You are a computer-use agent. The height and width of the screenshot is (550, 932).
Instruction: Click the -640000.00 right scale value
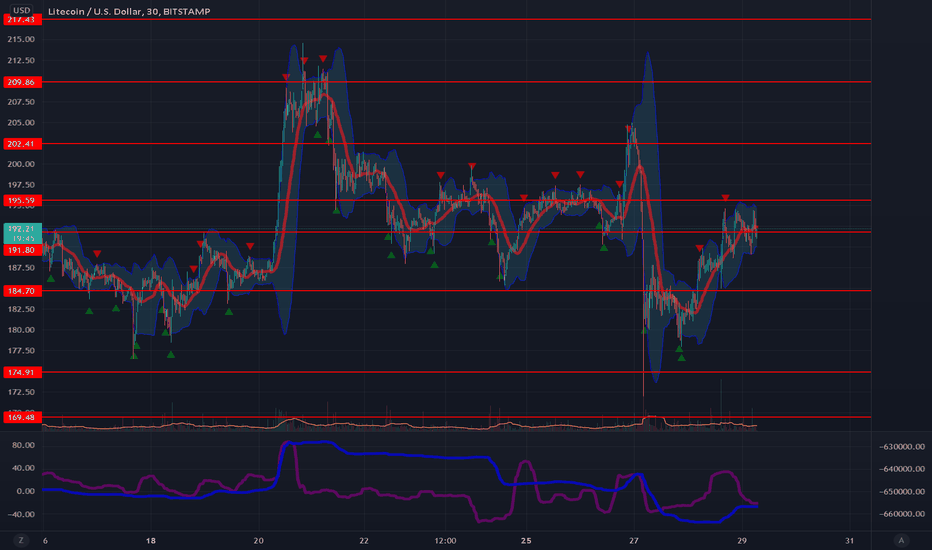[x=902, y=469]
